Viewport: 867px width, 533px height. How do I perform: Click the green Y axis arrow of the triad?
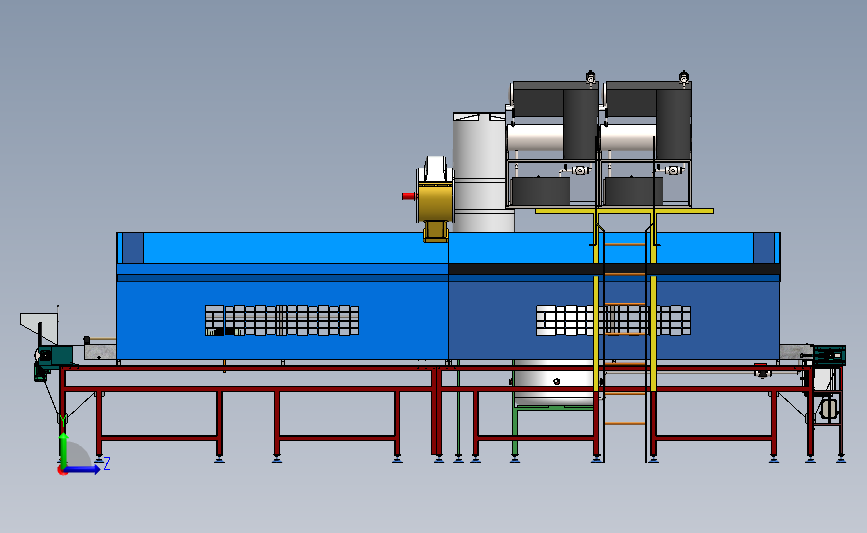click(x=64, y=449)
